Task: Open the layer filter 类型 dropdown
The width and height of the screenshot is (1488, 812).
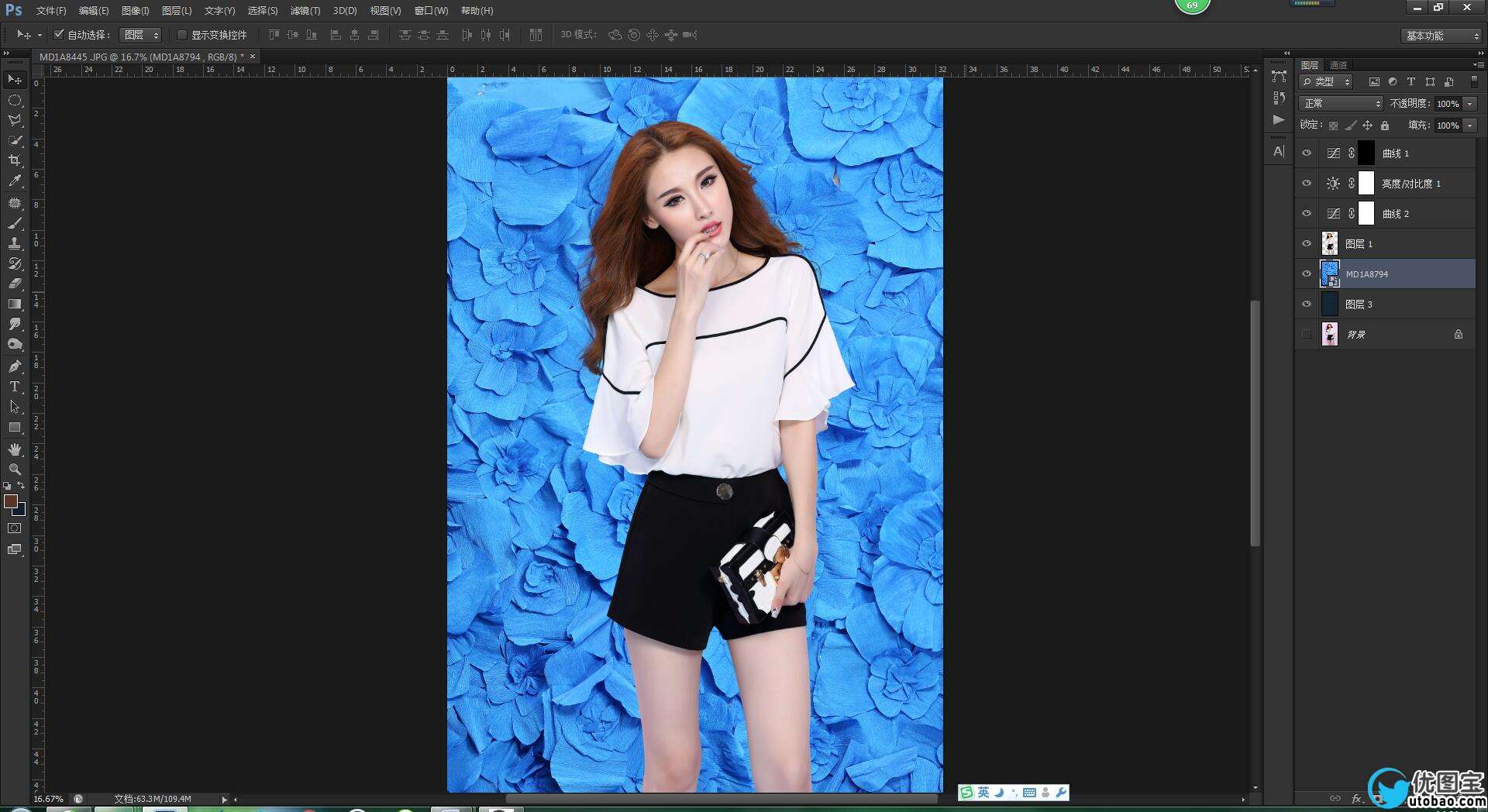Action: (x=1326, y=81)
